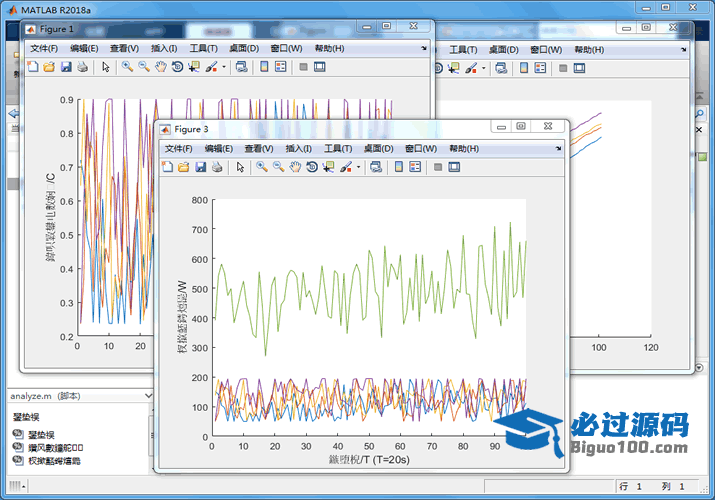Image resolution: width=715 pixels, height=500 pixels.
Task: Open file icon in Figure 3 toolbar
Action: click(x=184, y=167)
